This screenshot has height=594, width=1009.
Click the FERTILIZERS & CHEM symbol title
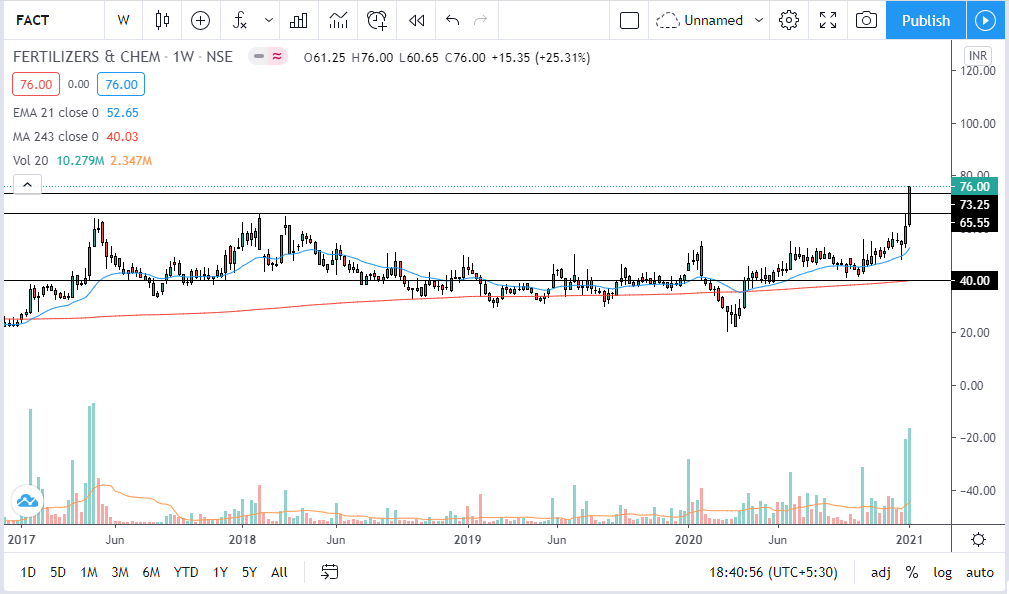click(x=87, y=57)
